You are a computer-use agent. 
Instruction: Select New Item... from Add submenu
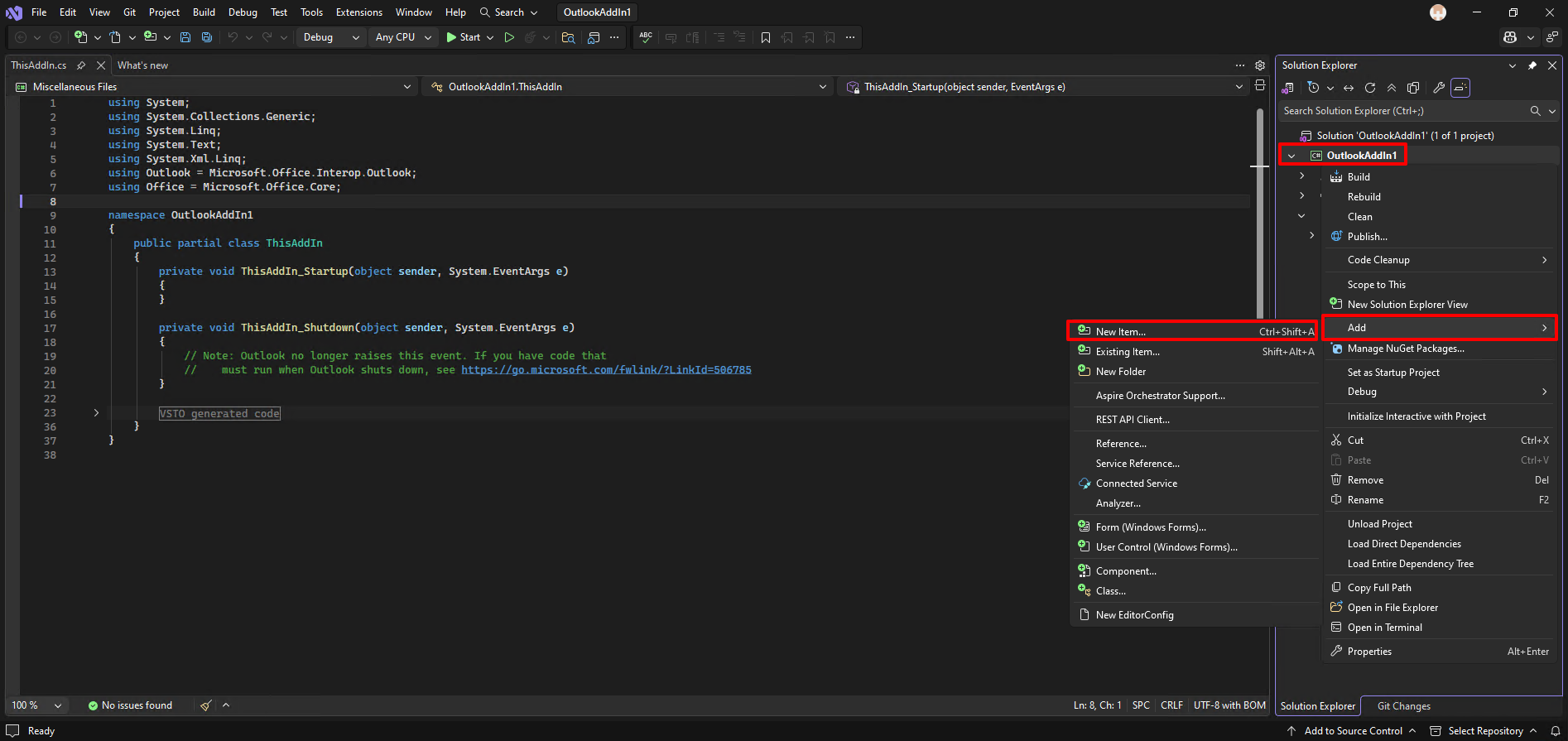click(x=1120, y=331)
